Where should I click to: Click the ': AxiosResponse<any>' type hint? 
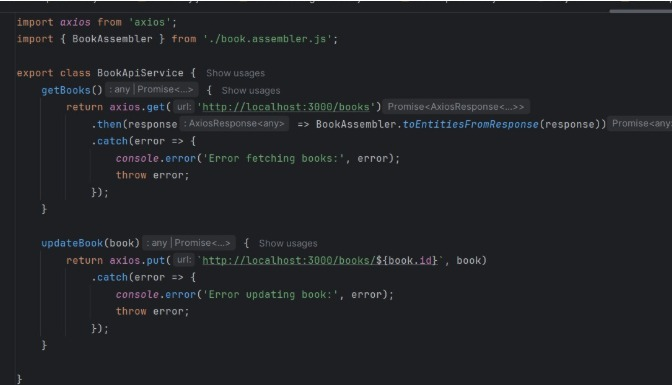(x=234, y=124)
